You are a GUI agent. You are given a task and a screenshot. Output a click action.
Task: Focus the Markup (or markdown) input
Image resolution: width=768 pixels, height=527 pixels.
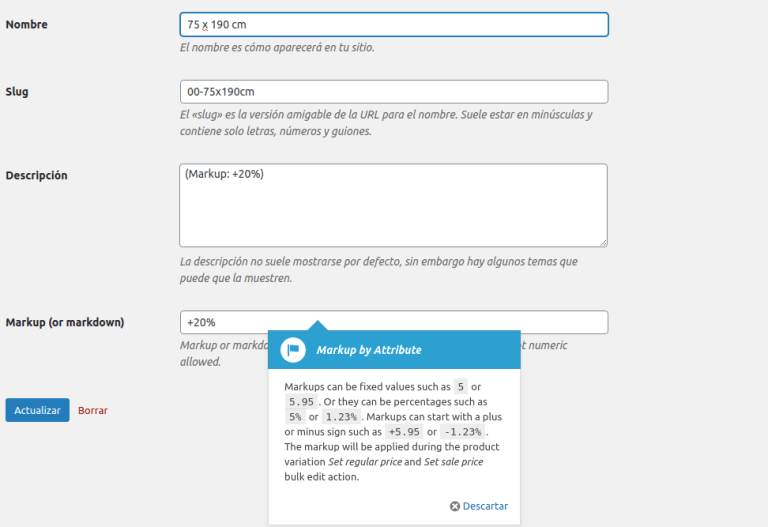[x=394, y=322]
